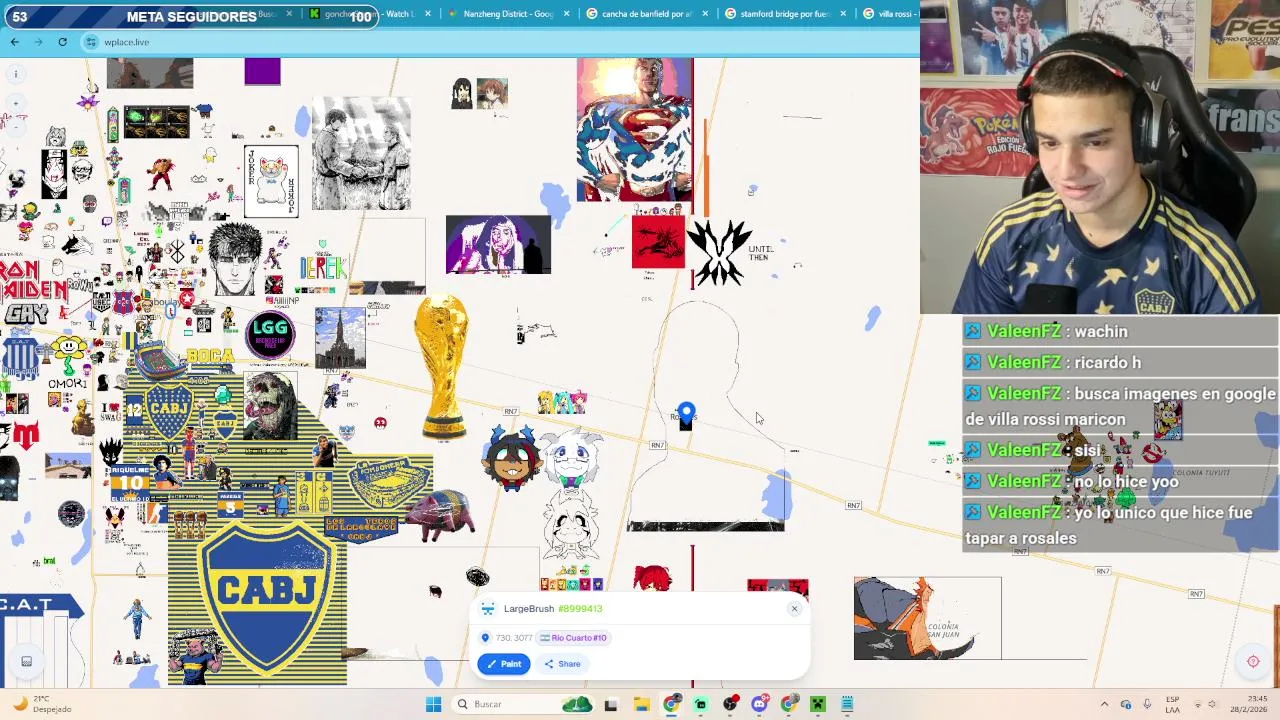Click the golden World Cup trophy artwork
1280x720 pixels.
[441, 366]
